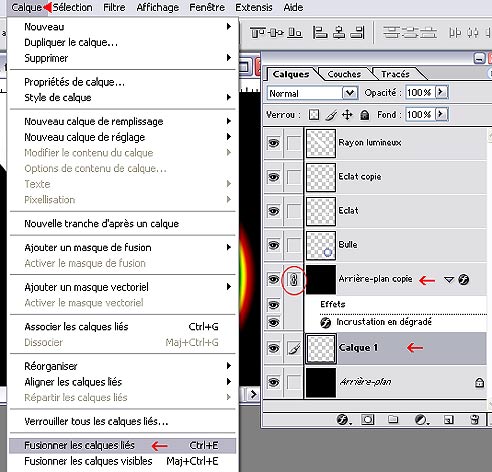Open the new adjustment layer icon
The height and width of the screenshot is (472, 492).
pos(421,419)
